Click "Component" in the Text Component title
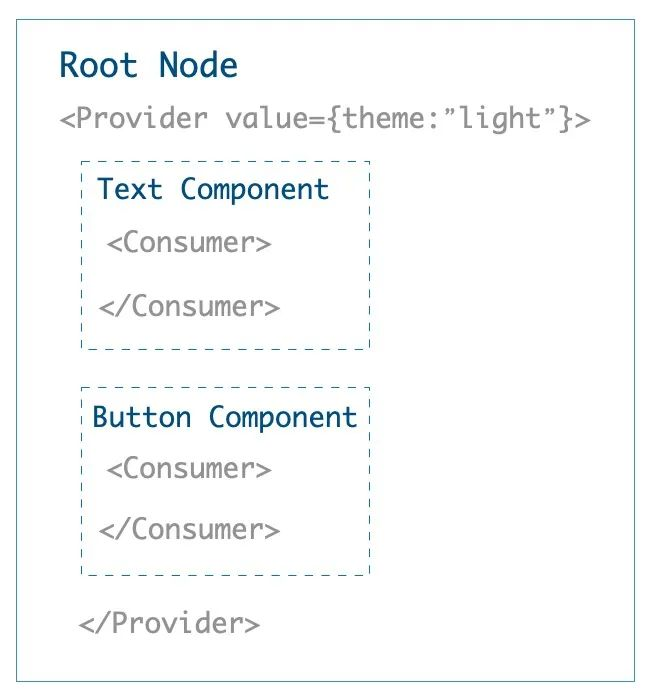 (254, 189)
